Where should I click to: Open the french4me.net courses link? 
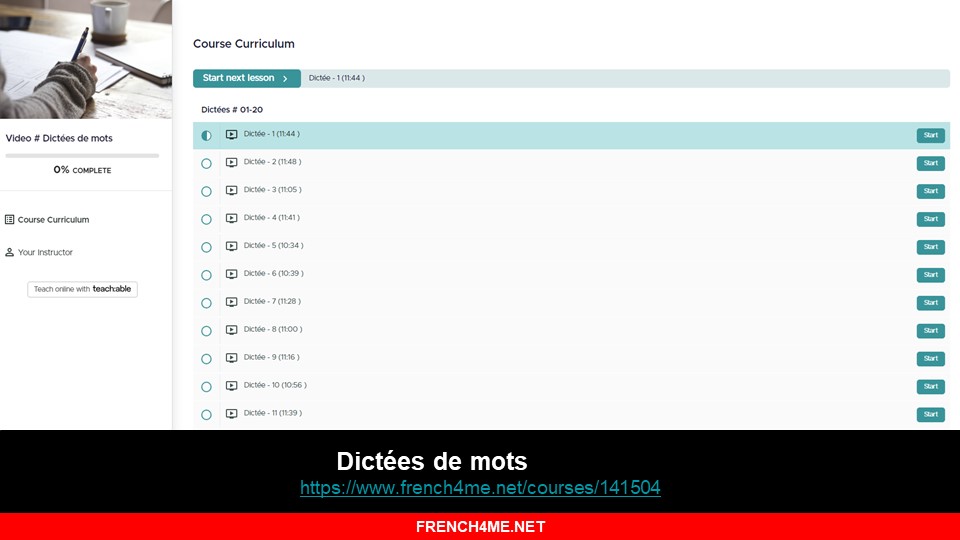pos(480,488)
